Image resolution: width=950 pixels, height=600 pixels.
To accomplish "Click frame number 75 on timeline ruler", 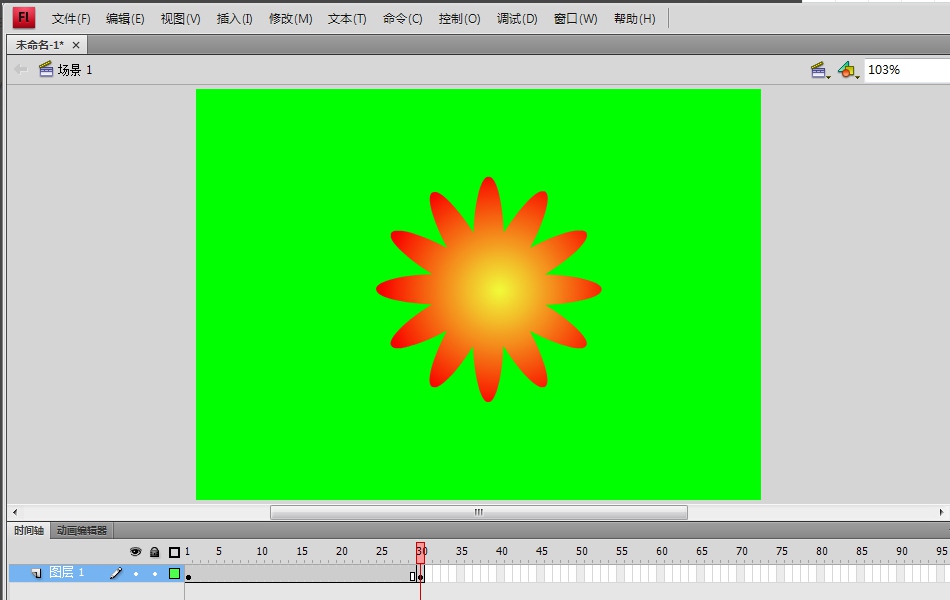I will coord(782,551).
